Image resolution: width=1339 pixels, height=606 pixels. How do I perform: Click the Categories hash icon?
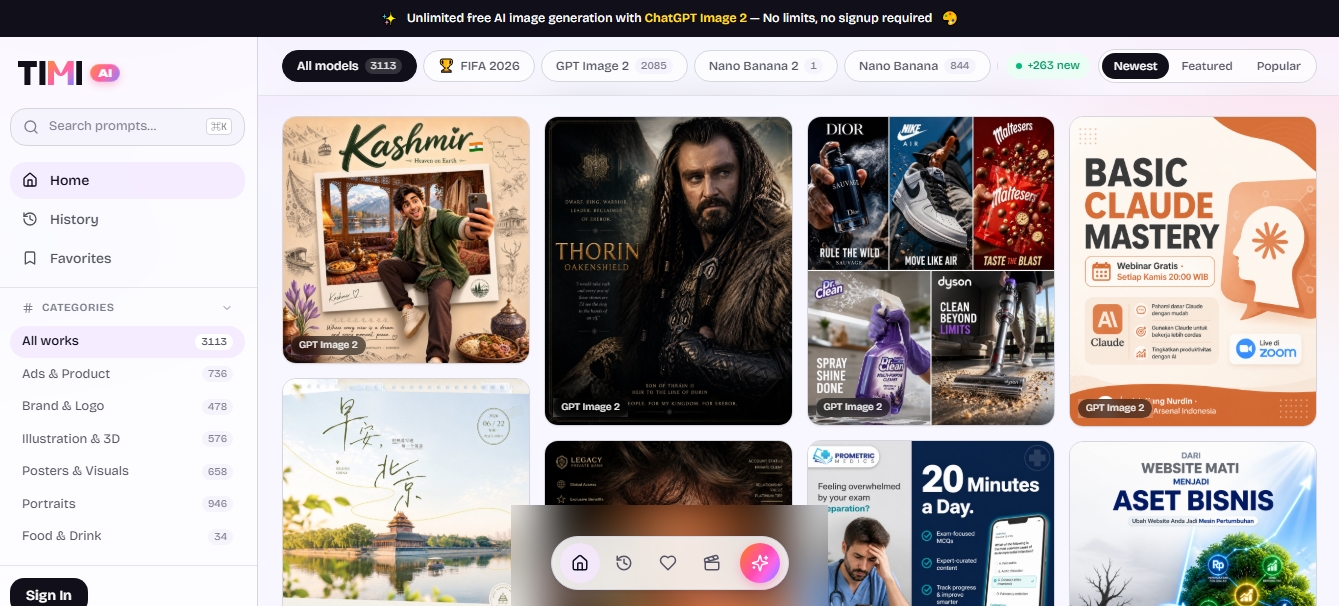coord(28,308)
